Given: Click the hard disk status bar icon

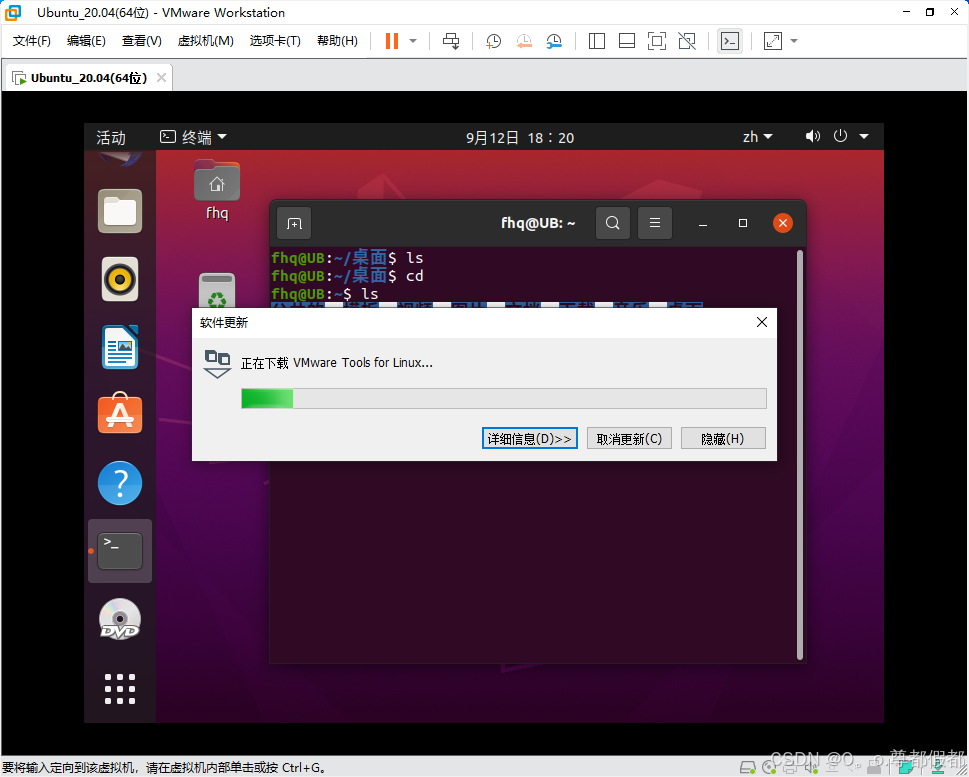Looking at the screenshot, I should point(748,768).
